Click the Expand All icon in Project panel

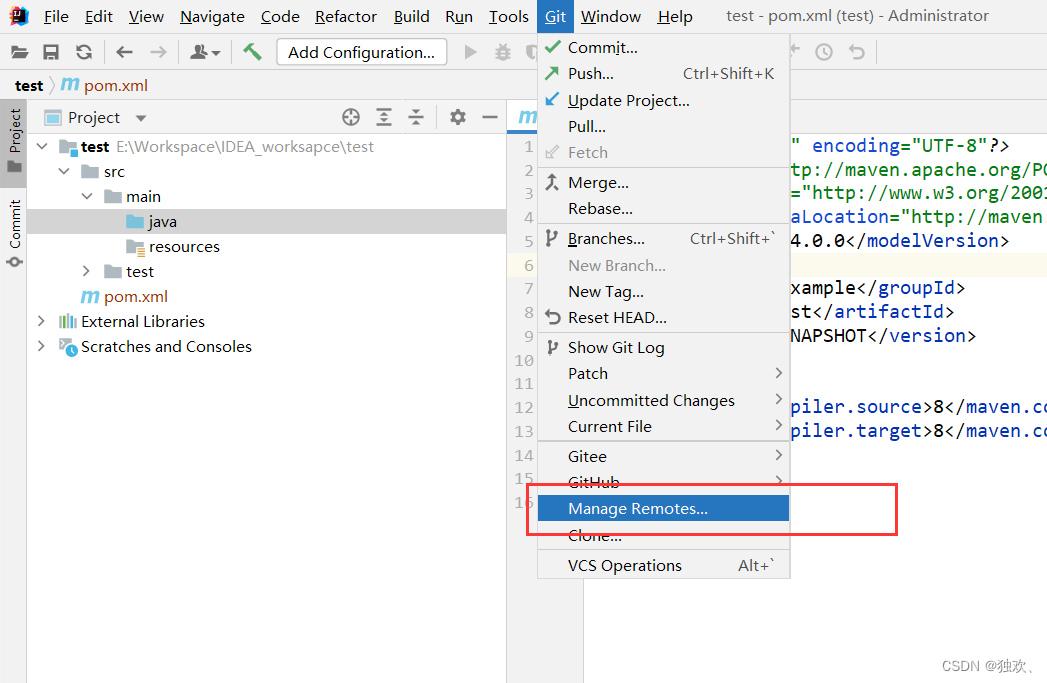tap(384, 118)
